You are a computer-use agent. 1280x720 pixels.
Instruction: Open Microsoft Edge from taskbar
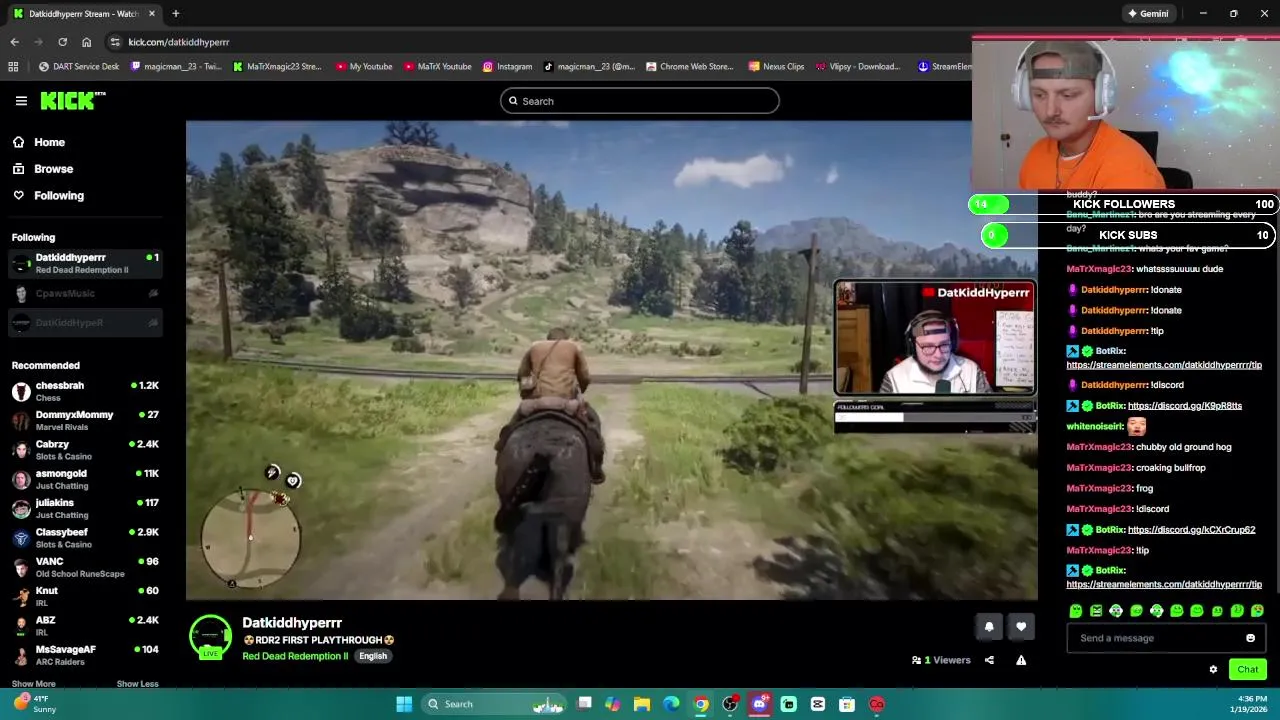(x=671, y=704)
